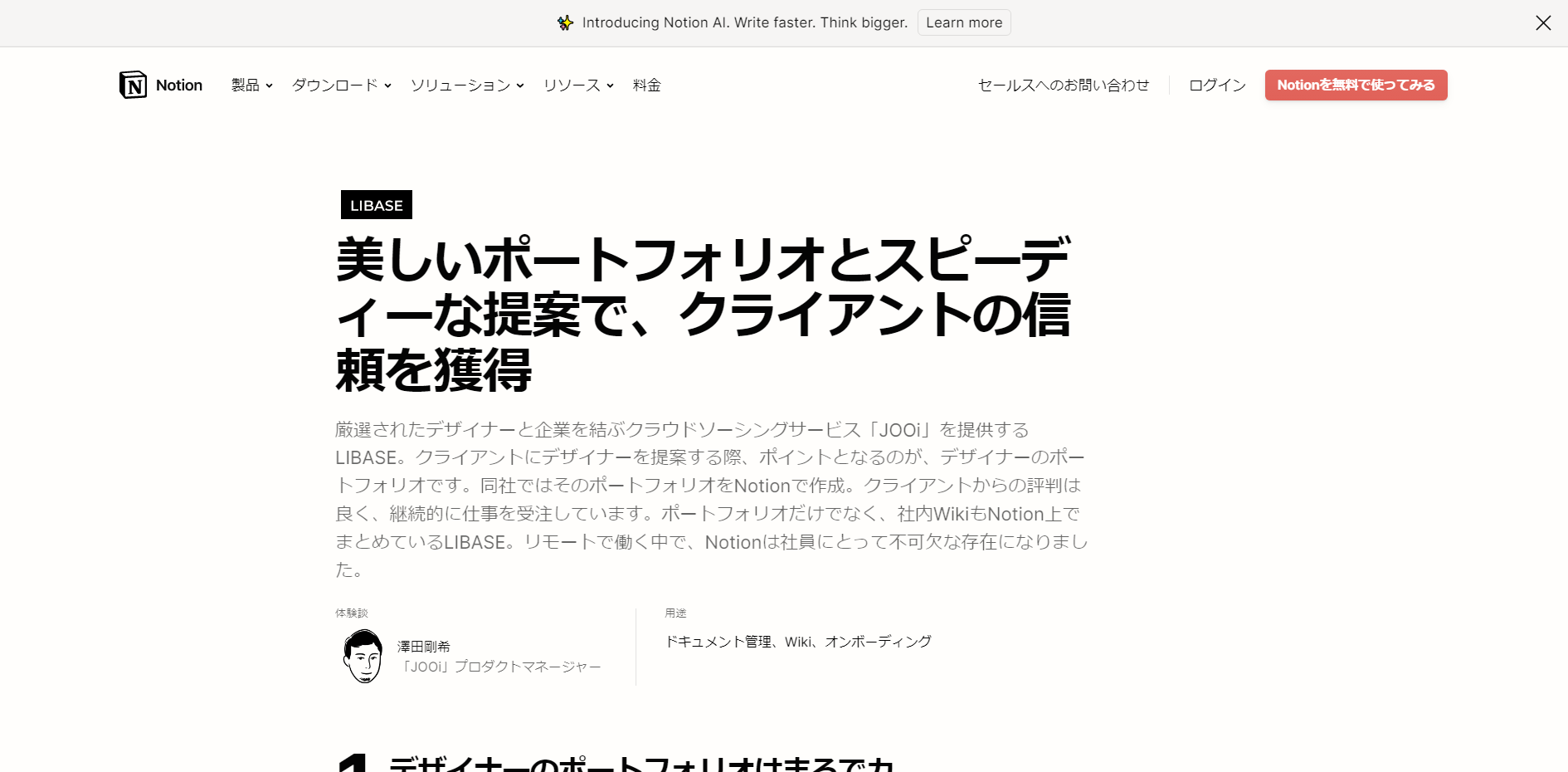1568x772 pixels.
Task: Open the リソース dropdown menu
Action: tap(578, 86)
